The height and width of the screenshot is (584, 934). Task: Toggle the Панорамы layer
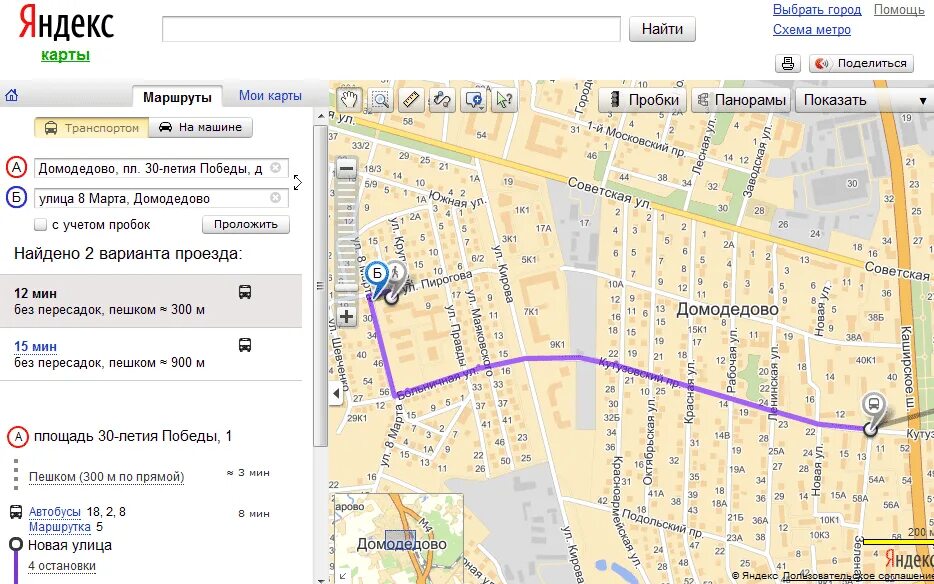pyautogui.click(x=741, y=100)
